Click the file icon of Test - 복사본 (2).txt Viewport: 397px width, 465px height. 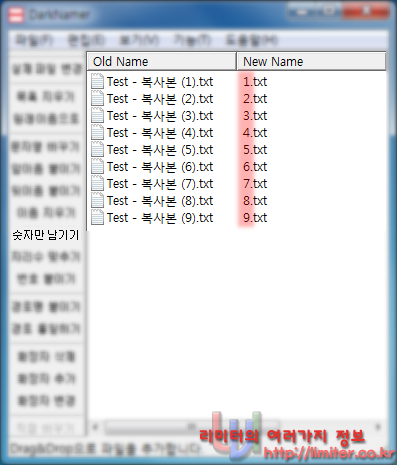click(x=97, y=99)
